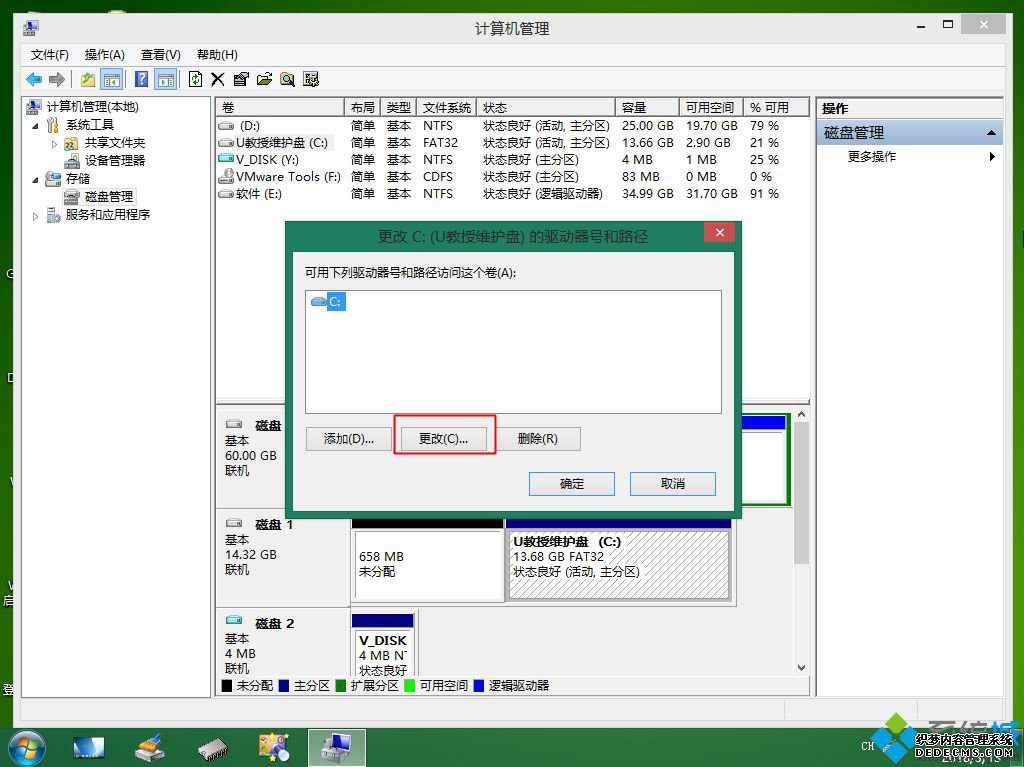Image resolution: width=1024 pixels, height=767 pixels.
Task: Click the Disk 1 drive icon
Action: (x=234, y=523)
